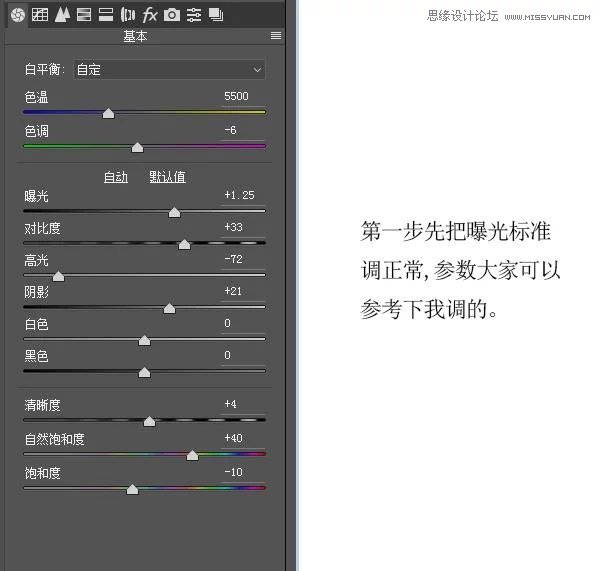Open the Split Toning panel icon

pos(106,15)
